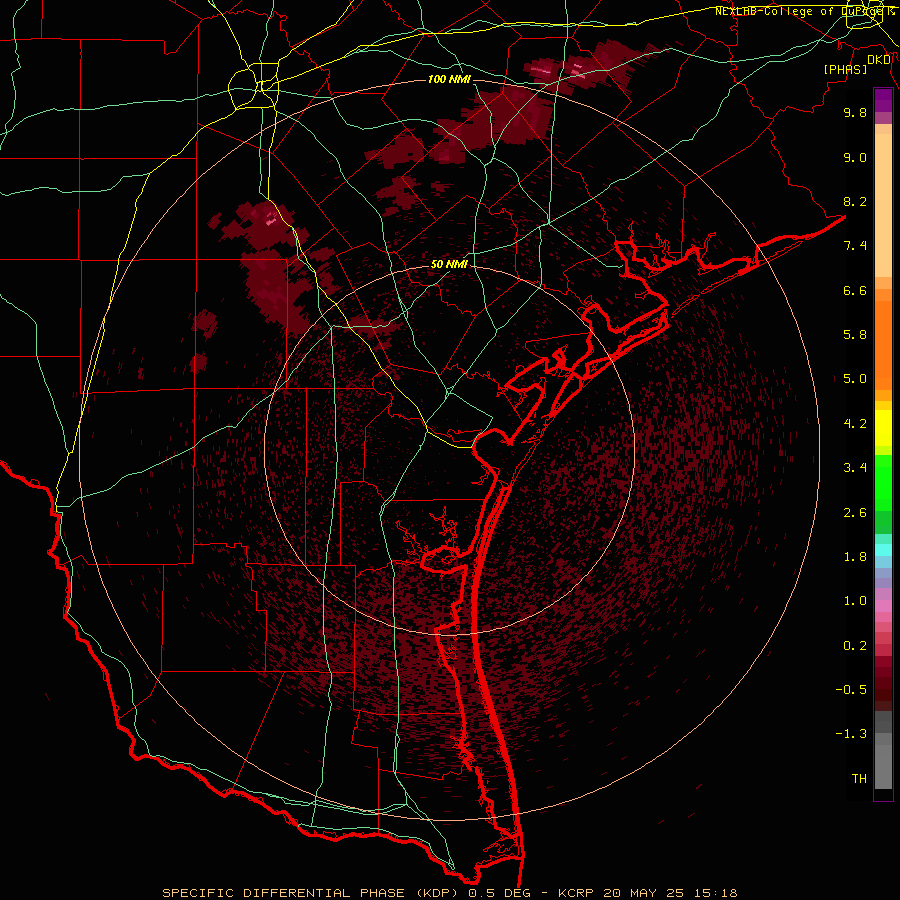The image size is (900, 900).
Task: Select the 2.6 scale value
Action: tap(855, 513)
